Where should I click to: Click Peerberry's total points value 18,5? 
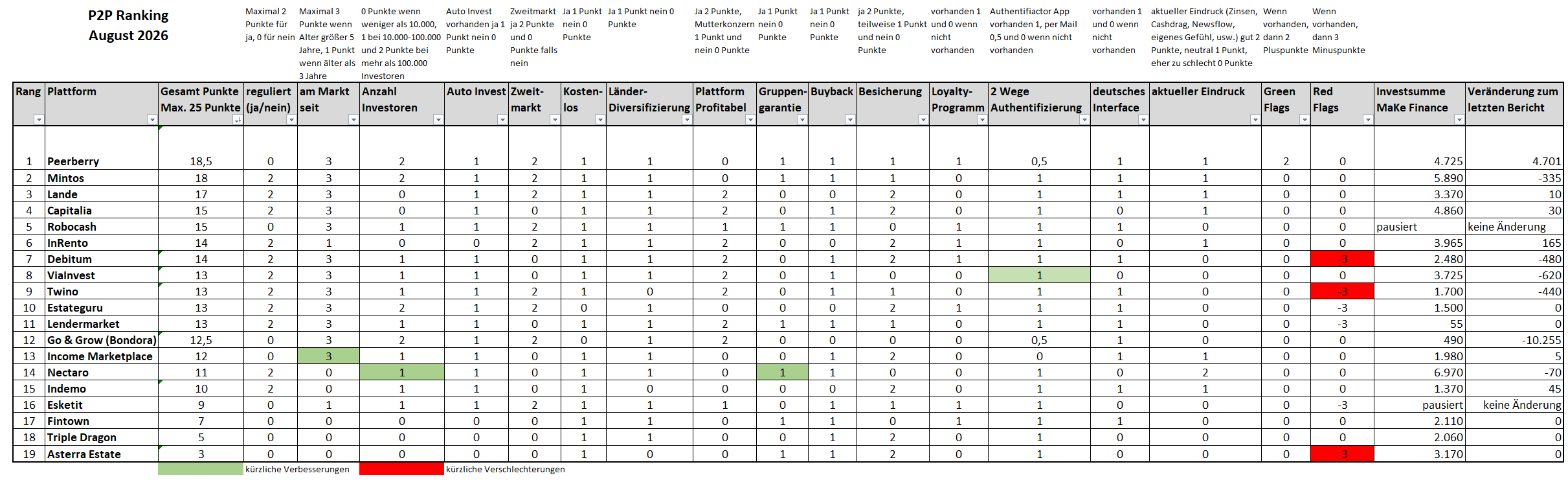(201, 161)
